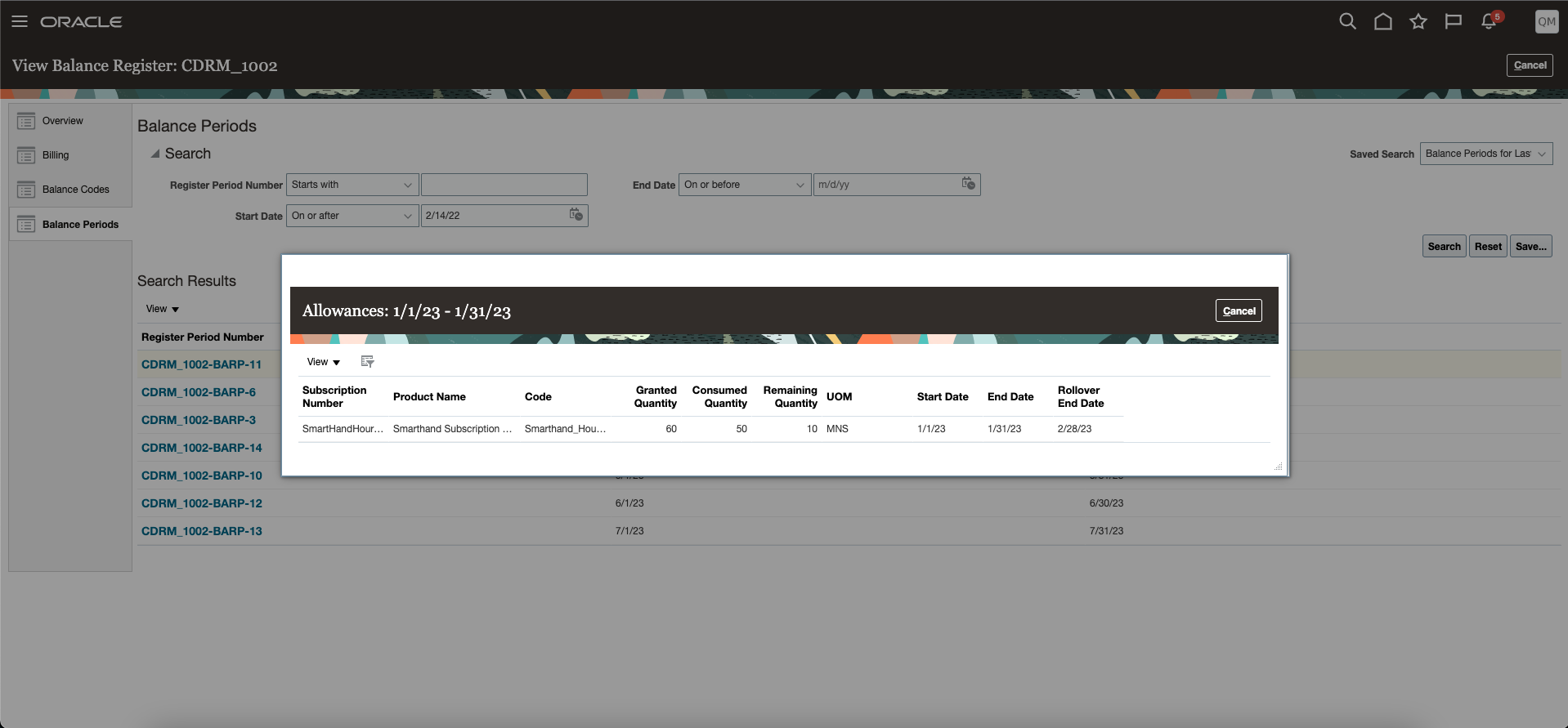
Task: Click the Oracle logo
Action: (x=81, y=21)
